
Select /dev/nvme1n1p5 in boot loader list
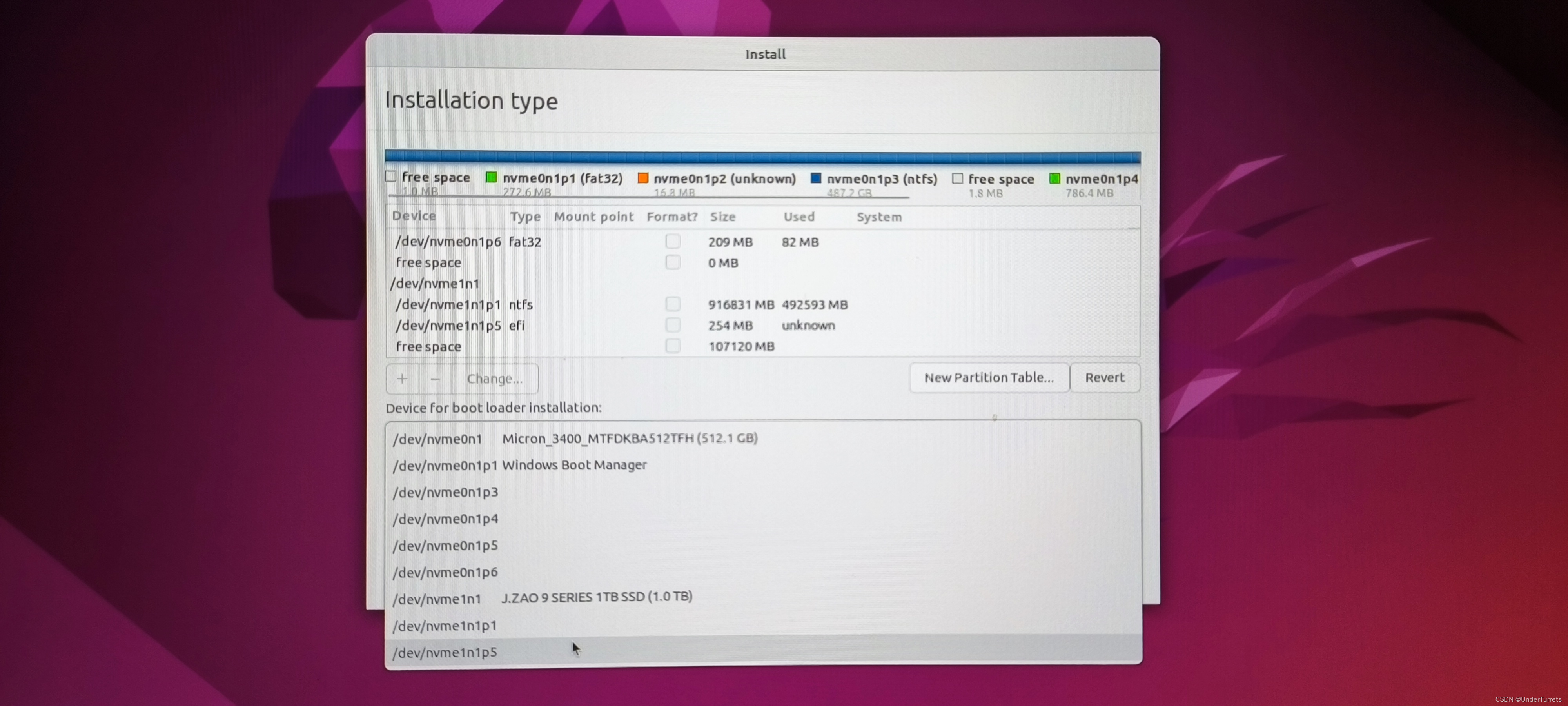click(x=445, y=652)
